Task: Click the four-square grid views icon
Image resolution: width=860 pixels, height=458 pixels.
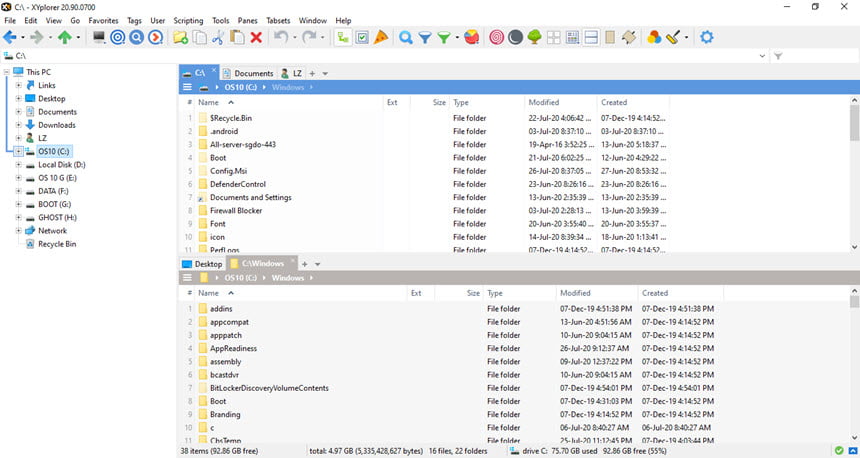Action: [x=554, y=37]
